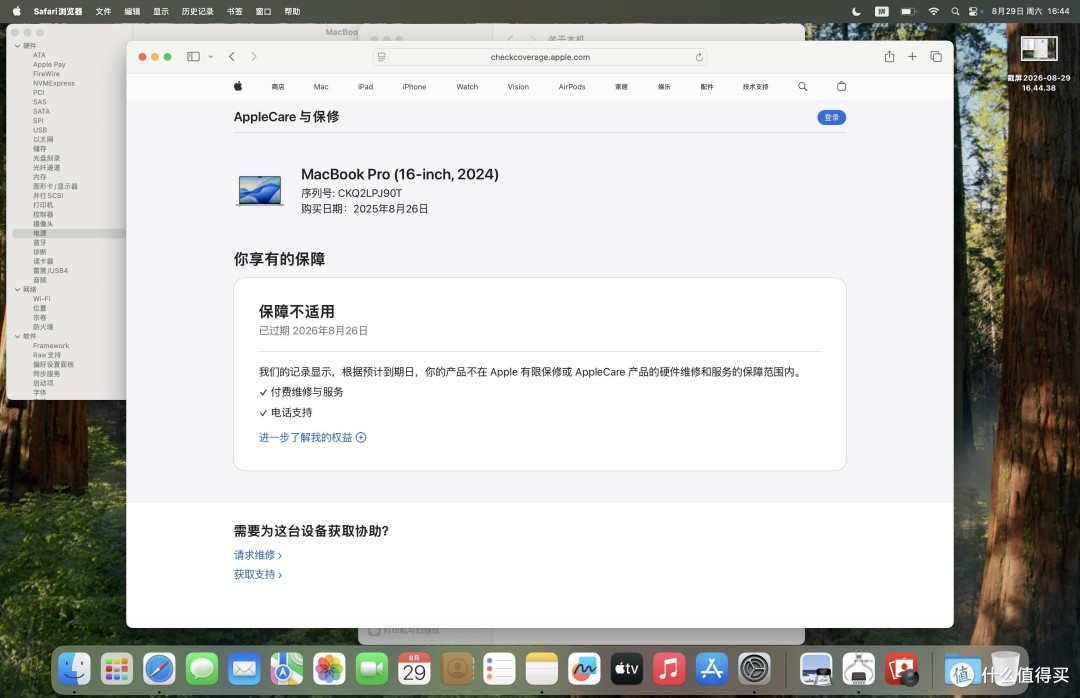1080x698 pixels.
Task: Open Photos from the Dock
Action: (329, 669)
